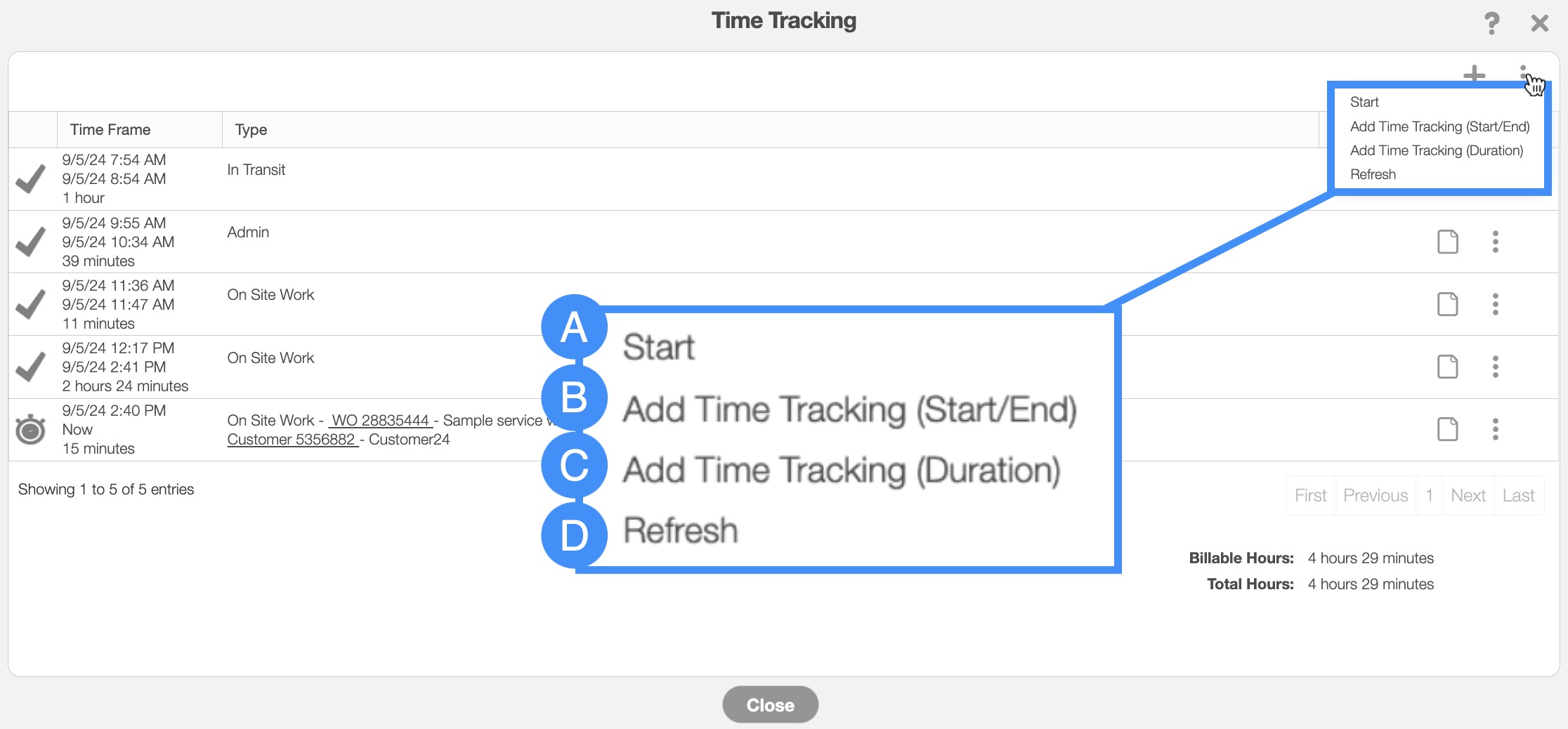Go to the Next page

click(1468, 496)
